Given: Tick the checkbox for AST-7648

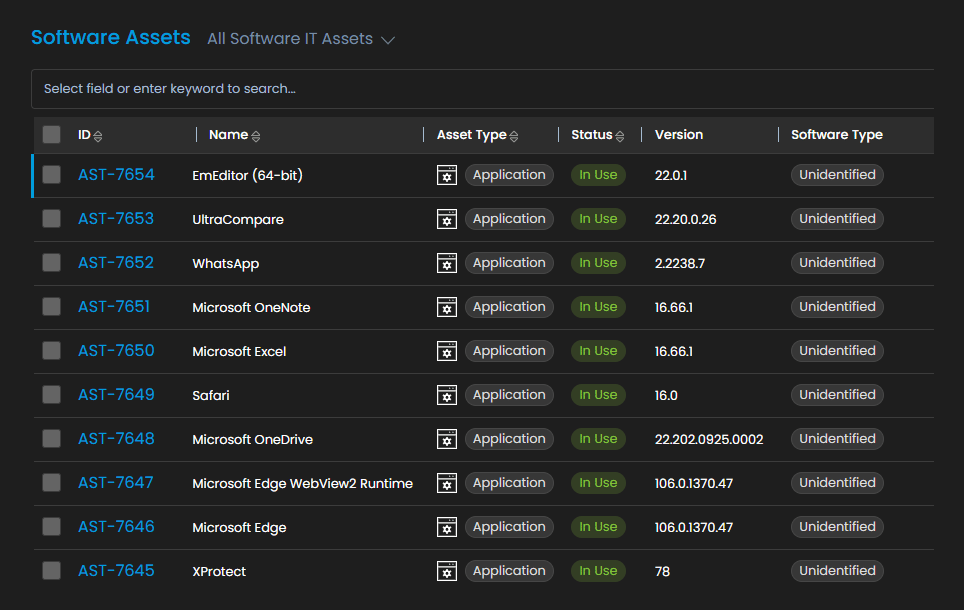Looking at the screenshot, I should (52, 438).
